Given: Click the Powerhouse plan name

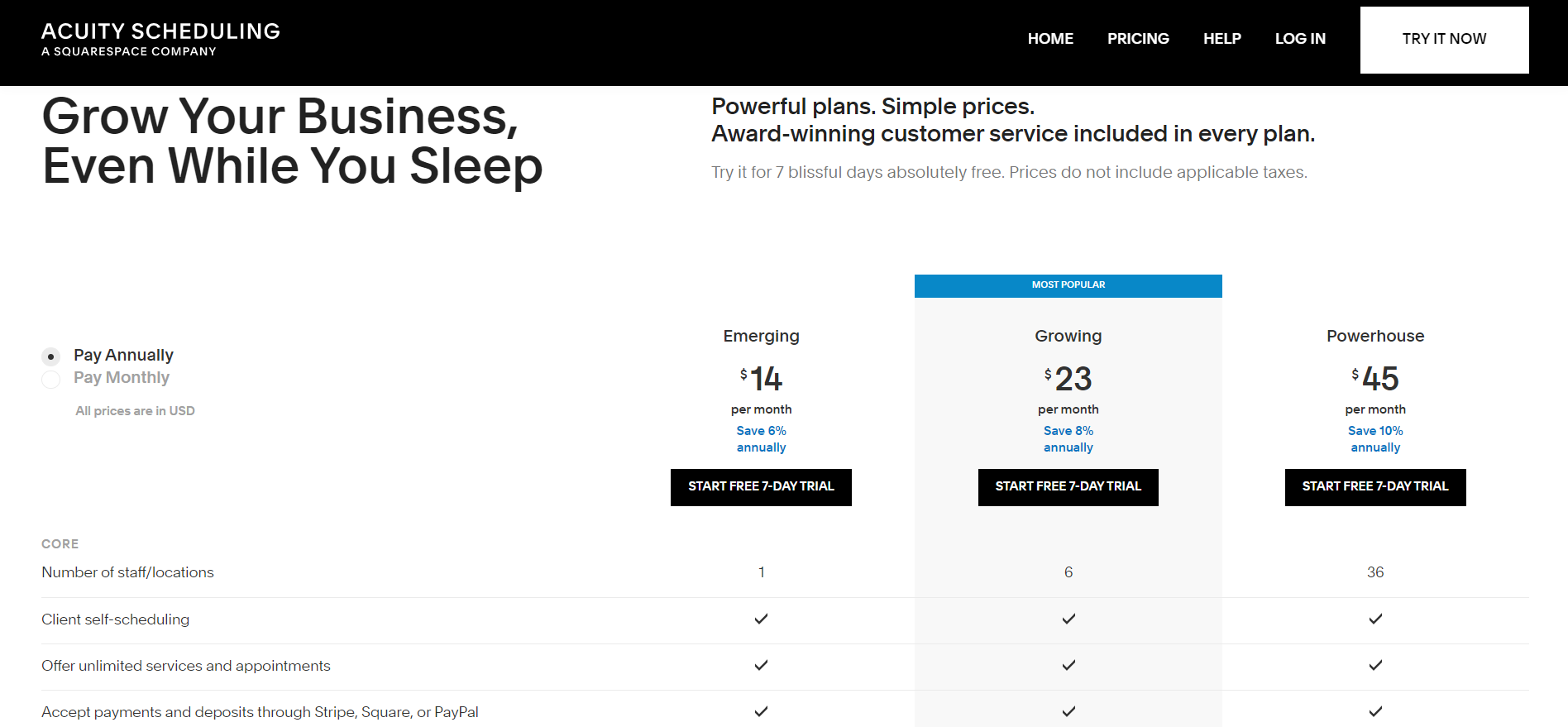Looking at the screenshot, I should point(1375,336).
